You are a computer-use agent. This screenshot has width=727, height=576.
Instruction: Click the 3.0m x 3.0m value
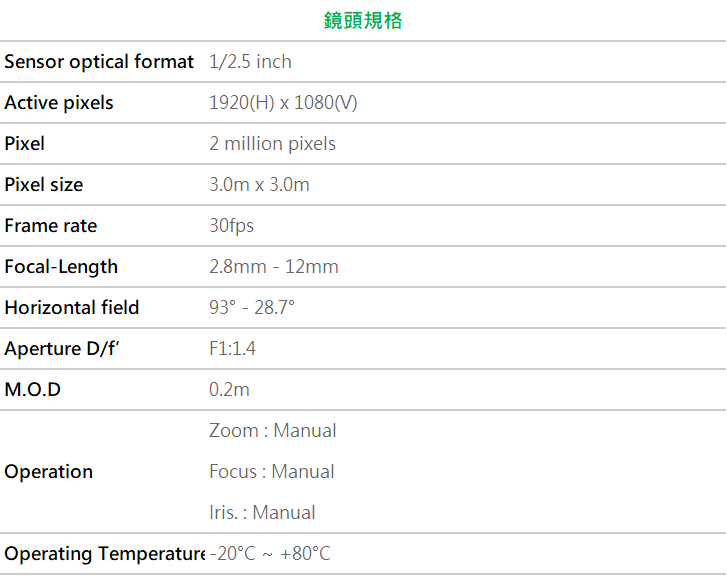pos(259,185)
